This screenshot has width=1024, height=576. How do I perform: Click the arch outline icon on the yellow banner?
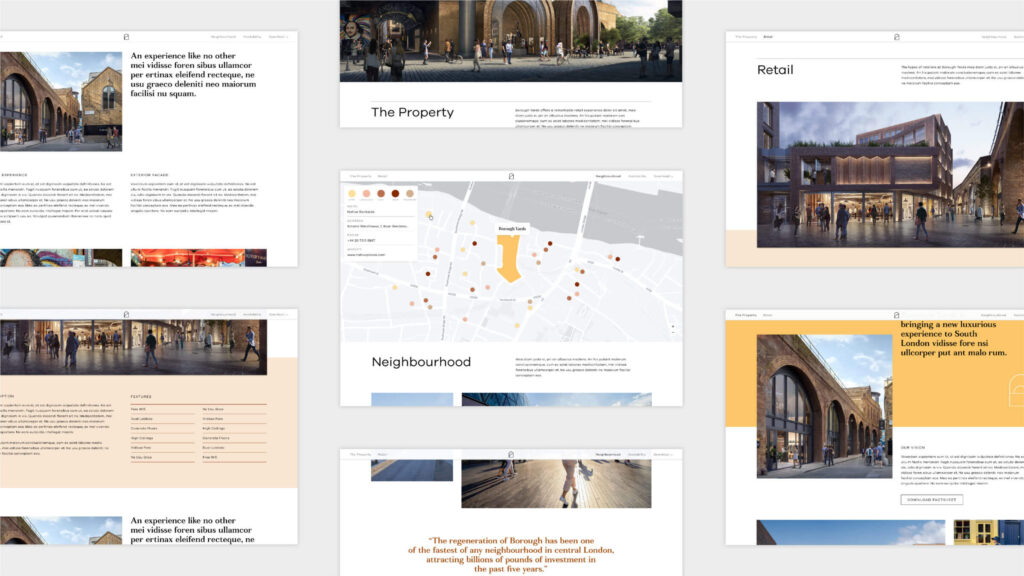pos(1016,390)
